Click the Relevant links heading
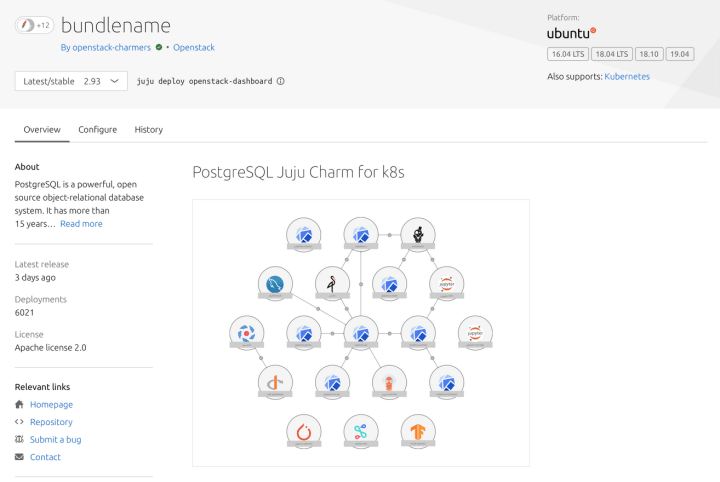Screen dimensions: 720x482 [42, 387]
